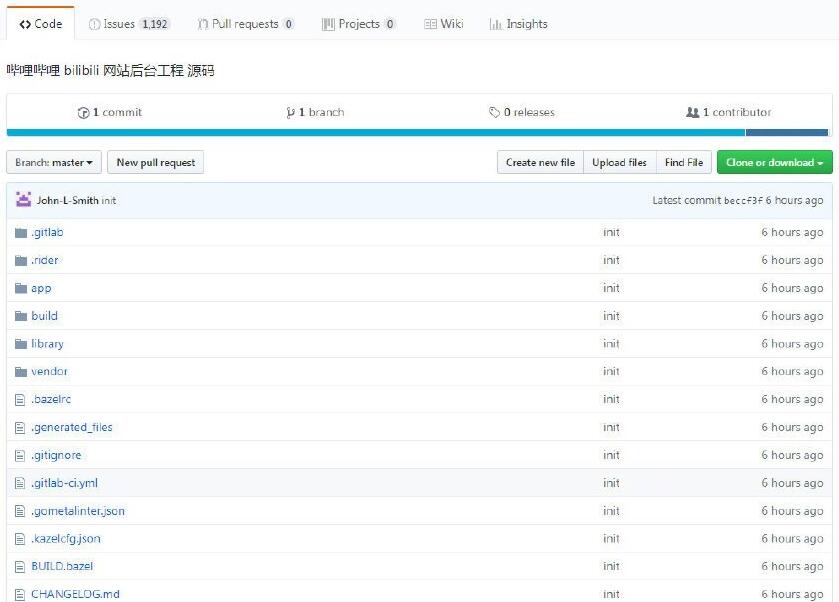Click the init commit message for BUILD.bazel

coord(611,566)
